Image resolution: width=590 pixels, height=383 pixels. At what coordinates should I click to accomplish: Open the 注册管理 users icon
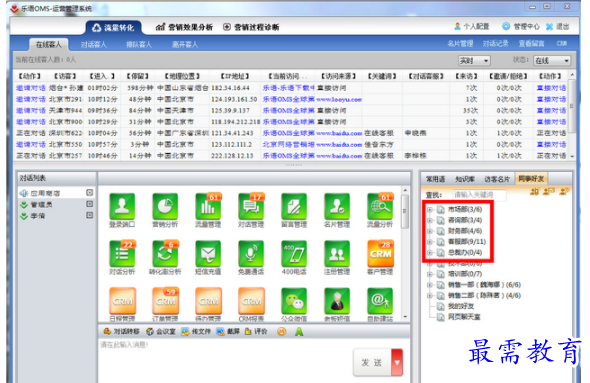[x=337, y=254]
